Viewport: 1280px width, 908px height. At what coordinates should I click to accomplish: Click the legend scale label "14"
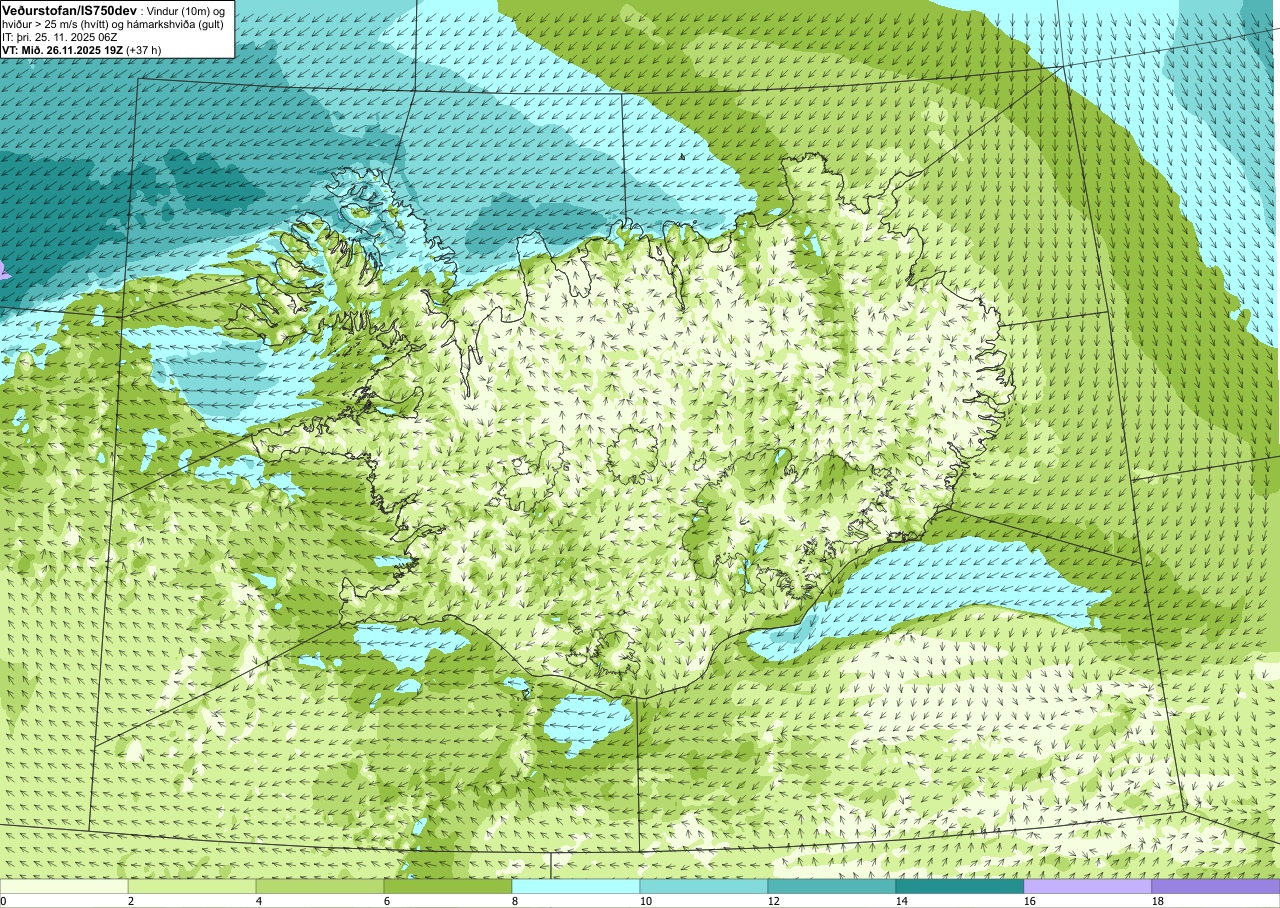pyautogui.click(x=902, y=902)
